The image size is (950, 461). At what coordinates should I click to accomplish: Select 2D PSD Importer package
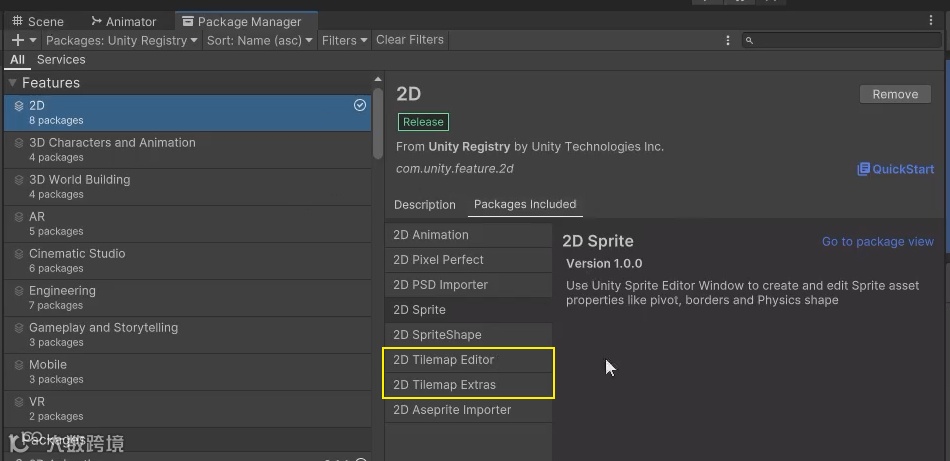coord(468,285)
